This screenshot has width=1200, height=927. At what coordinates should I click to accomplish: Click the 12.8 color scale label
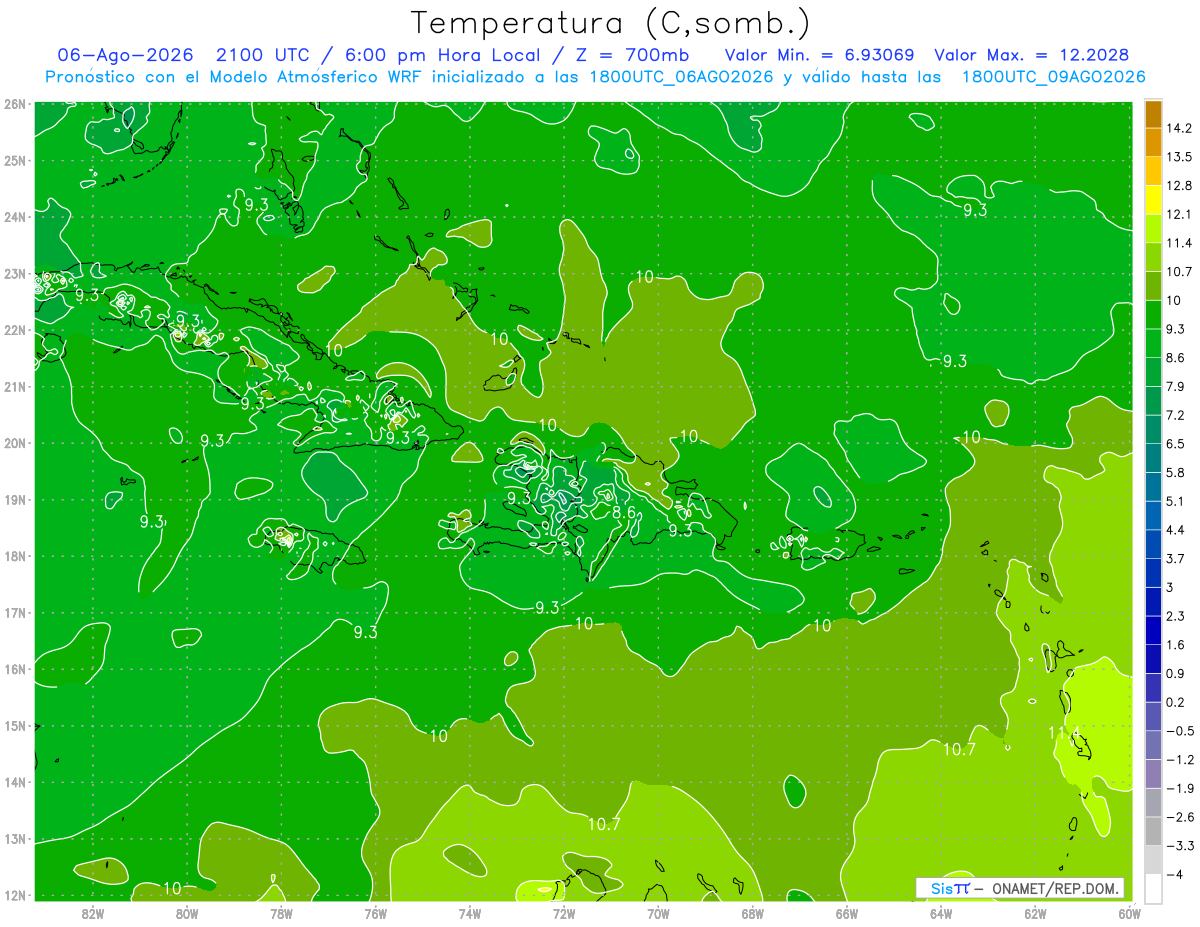pos(1179,186)
